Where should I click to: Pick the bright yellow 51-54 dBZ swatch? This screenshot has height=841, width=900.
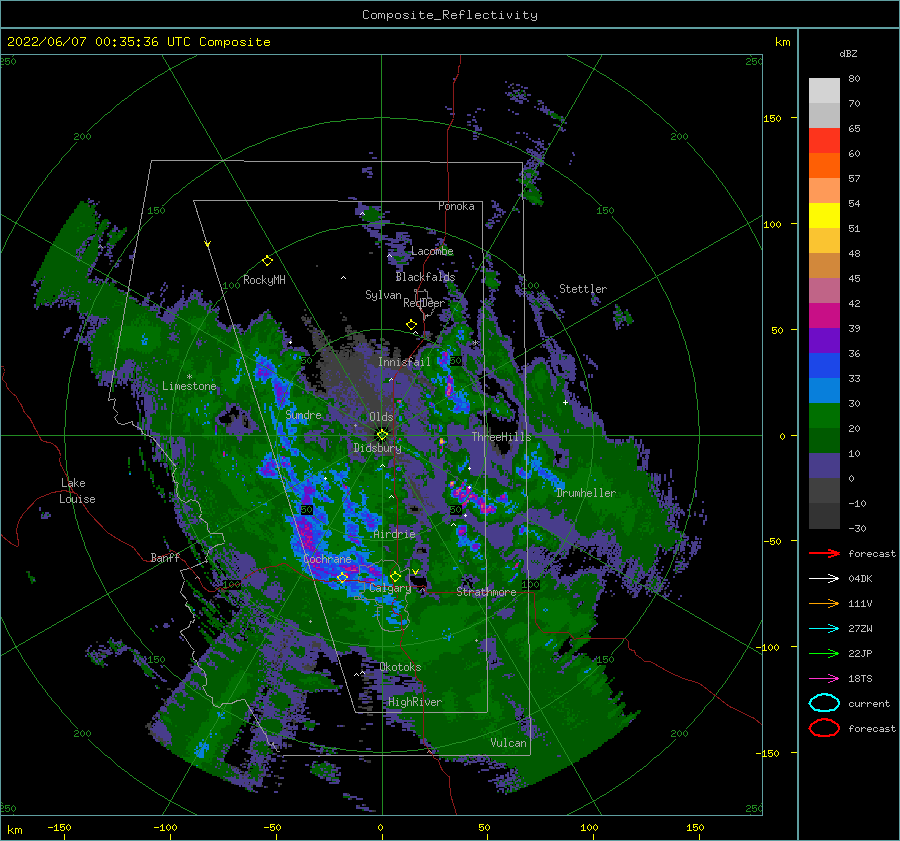pos(824,216)
